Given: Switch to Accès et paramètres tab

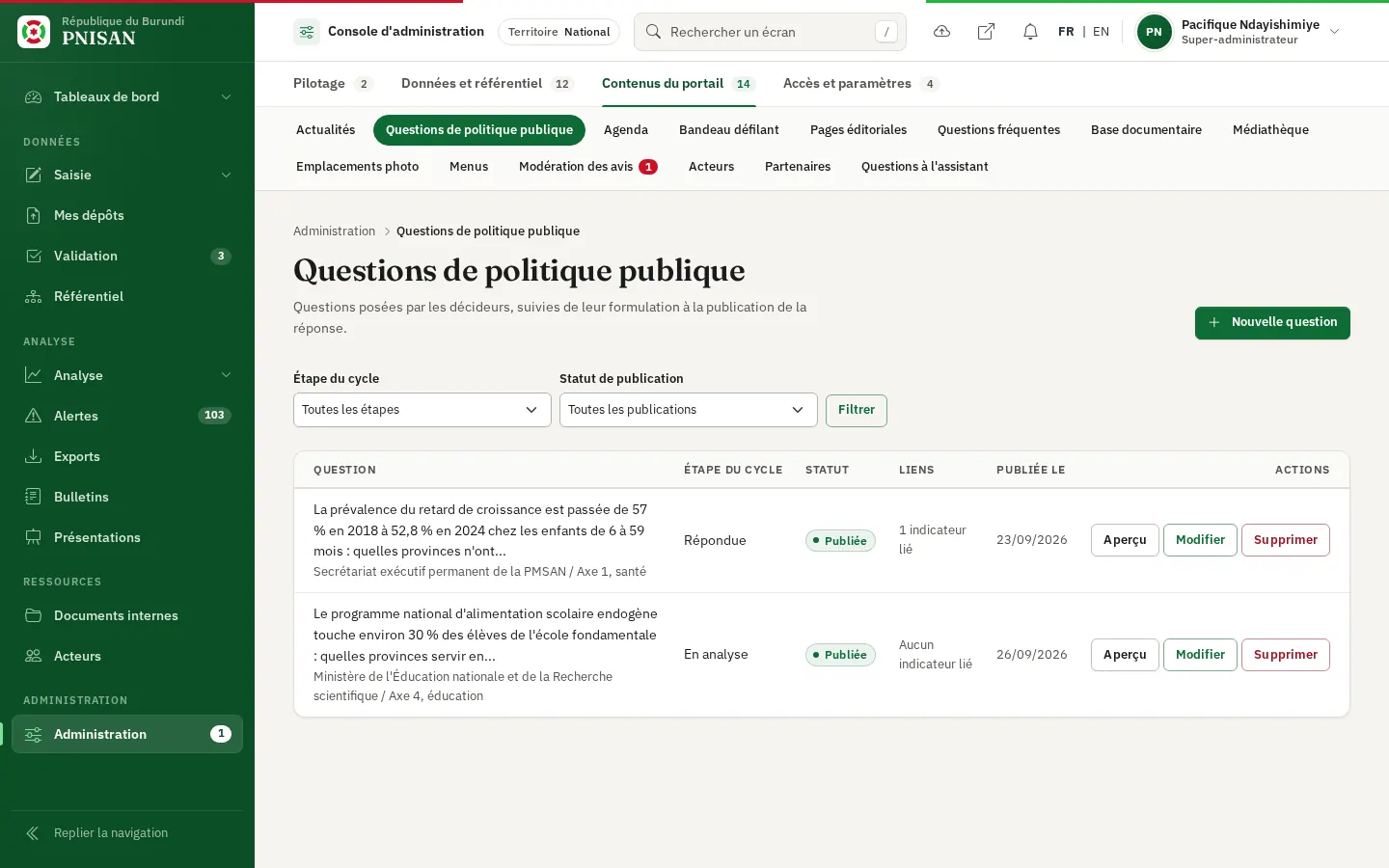Looking at the screenshot, I should click(860, 84).
